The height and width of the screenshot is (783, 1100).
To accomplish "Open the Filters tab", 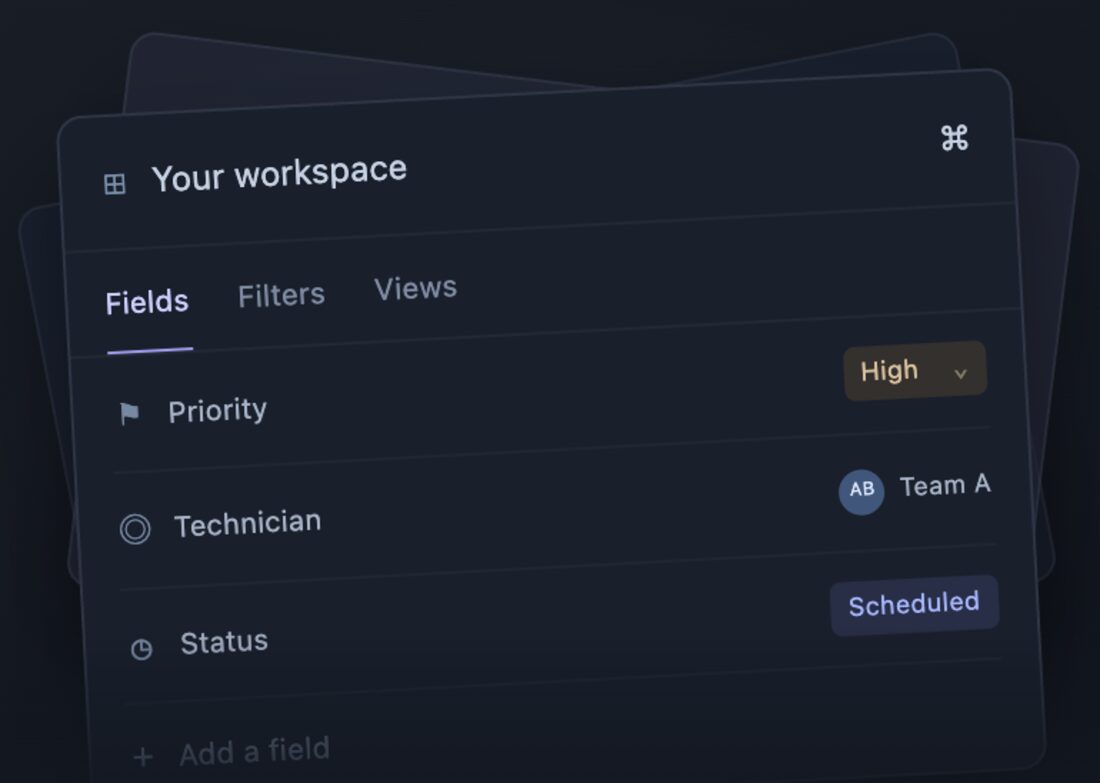I will click(x=281, y=295).
